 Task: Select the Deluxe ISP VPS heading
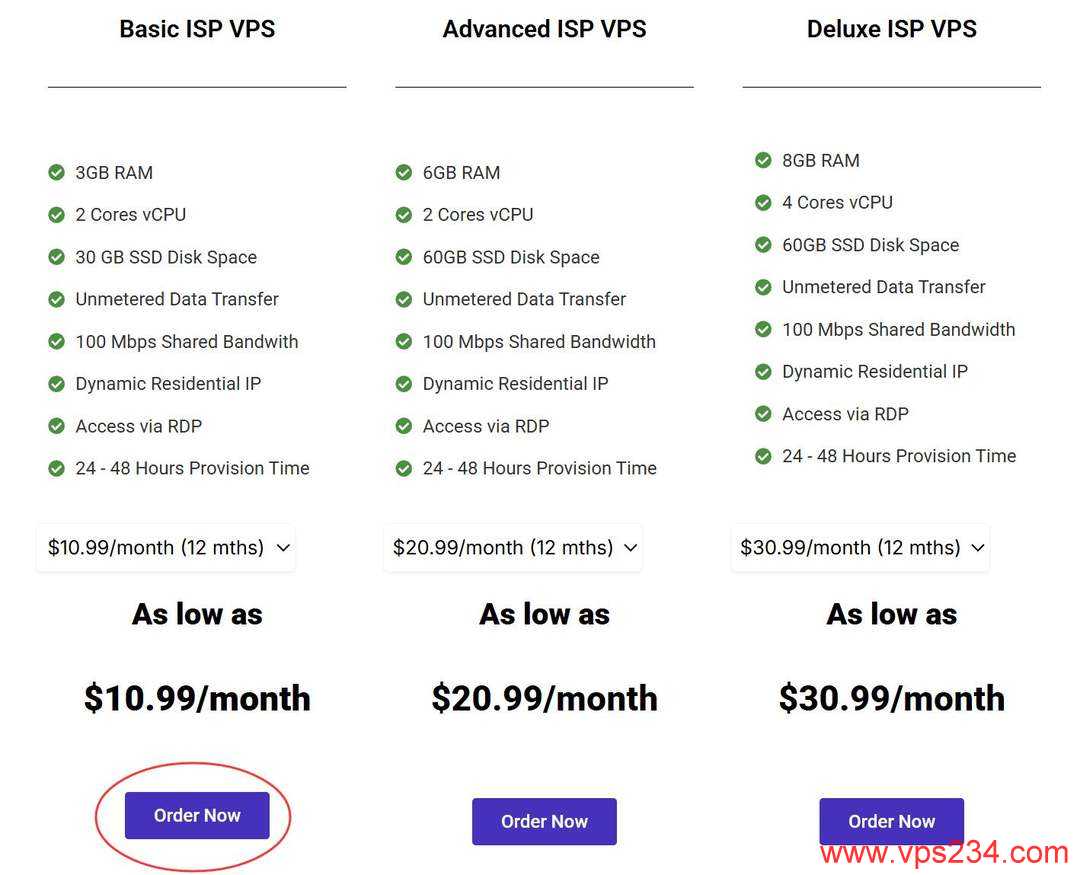(x=891, y=29)
